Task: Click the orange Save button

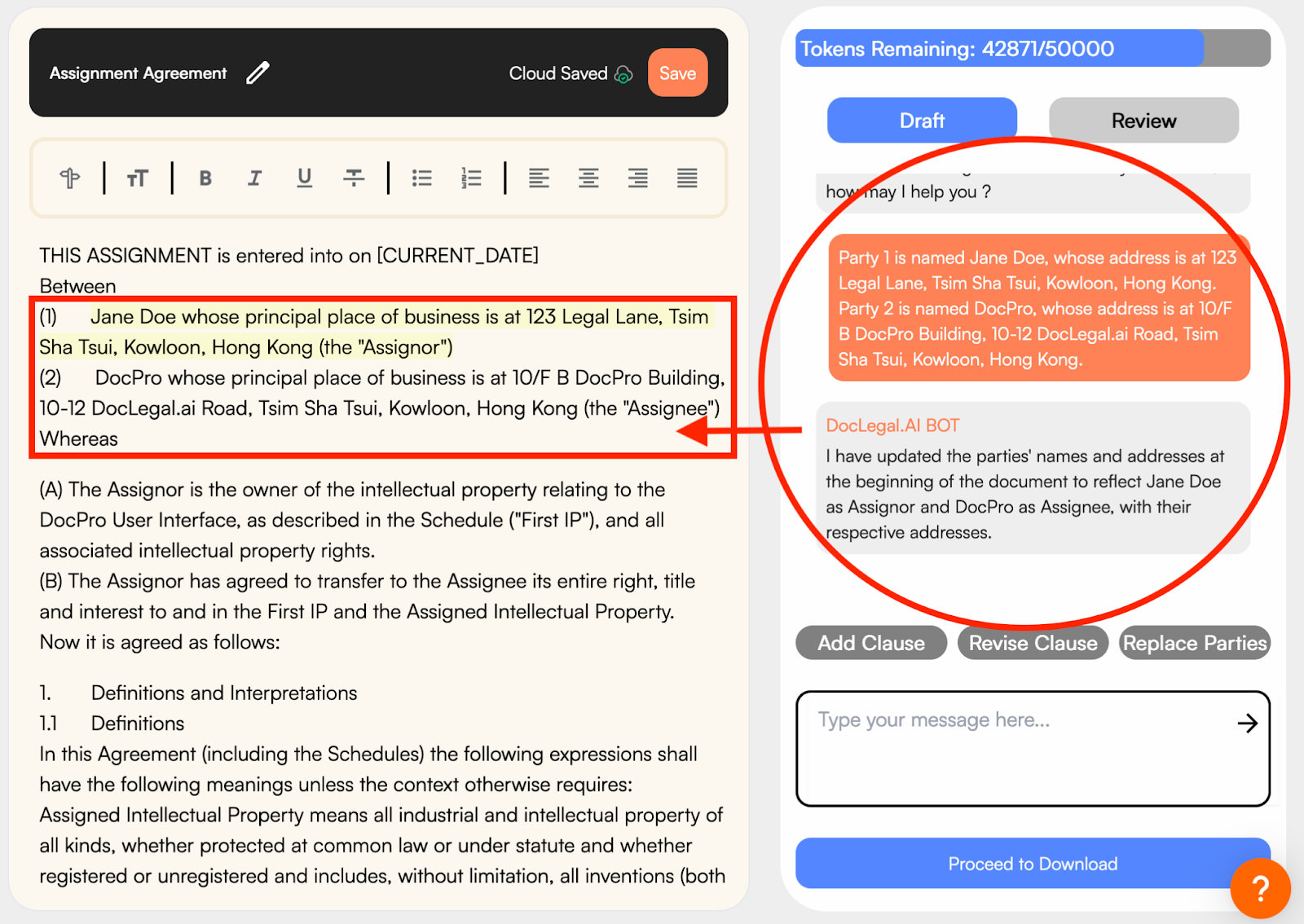Action: tap(677, 73)
